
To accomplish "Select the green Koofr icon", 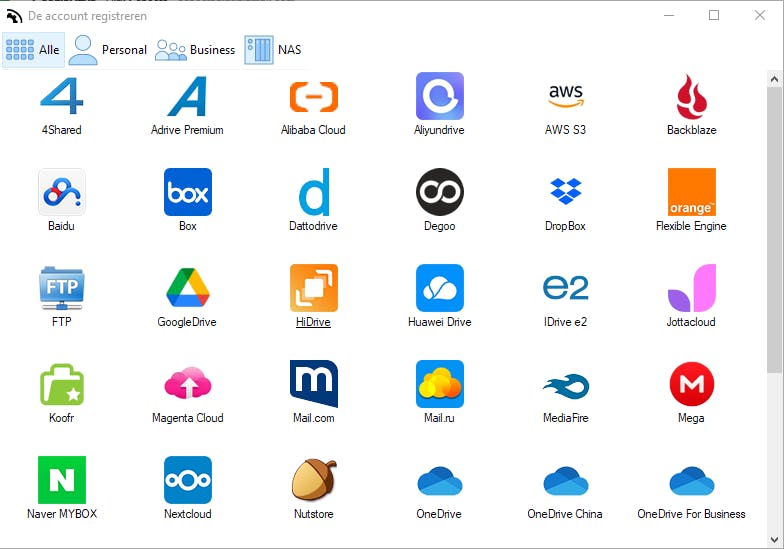I will pos(62,384).
